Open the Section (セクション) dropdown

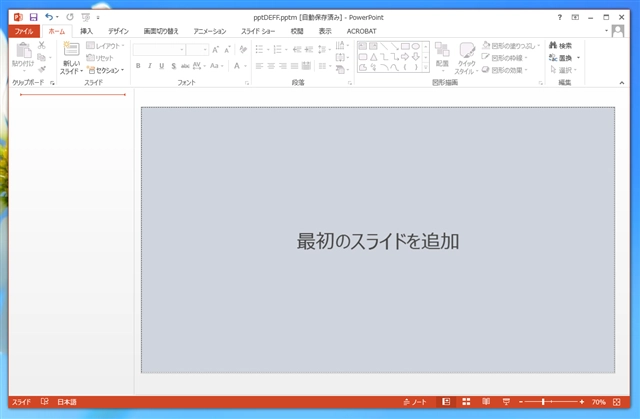pyautogui.click(x=105, y=70)
